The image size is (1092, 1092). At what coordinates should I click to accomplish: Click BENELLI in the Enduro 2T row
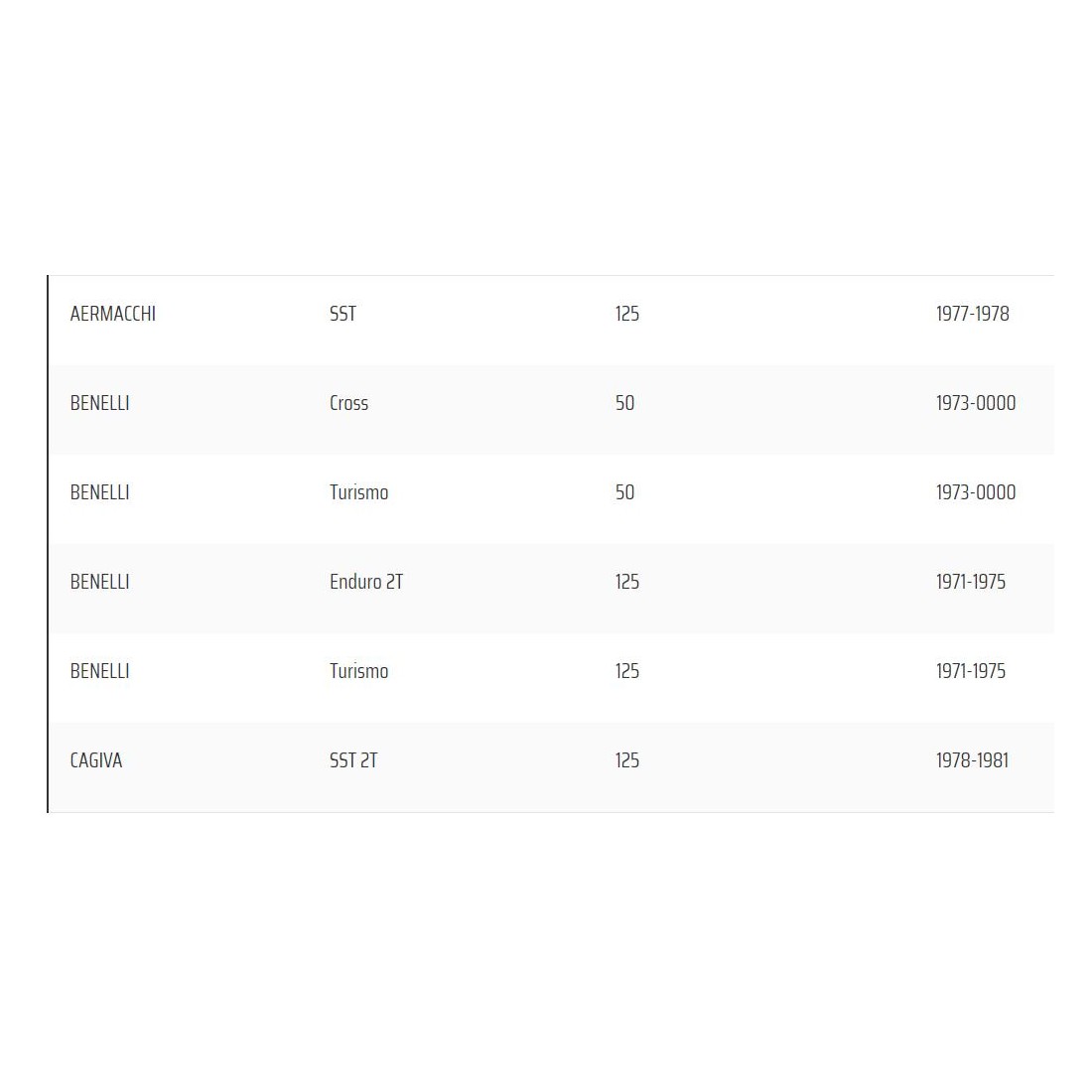pyautogui.click(x=99, y=582)
